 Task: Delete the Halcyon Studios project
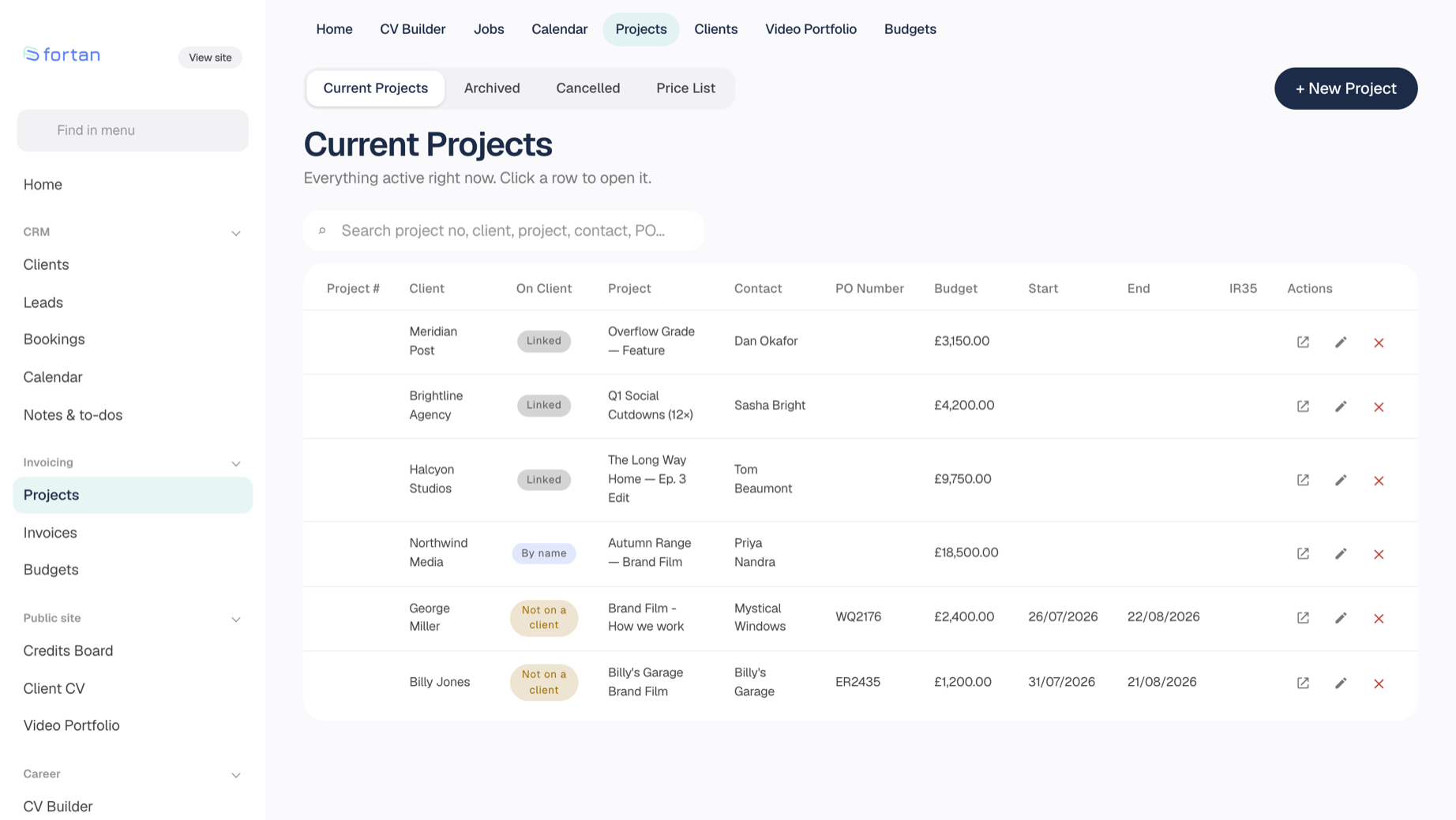pos(1379,481)
